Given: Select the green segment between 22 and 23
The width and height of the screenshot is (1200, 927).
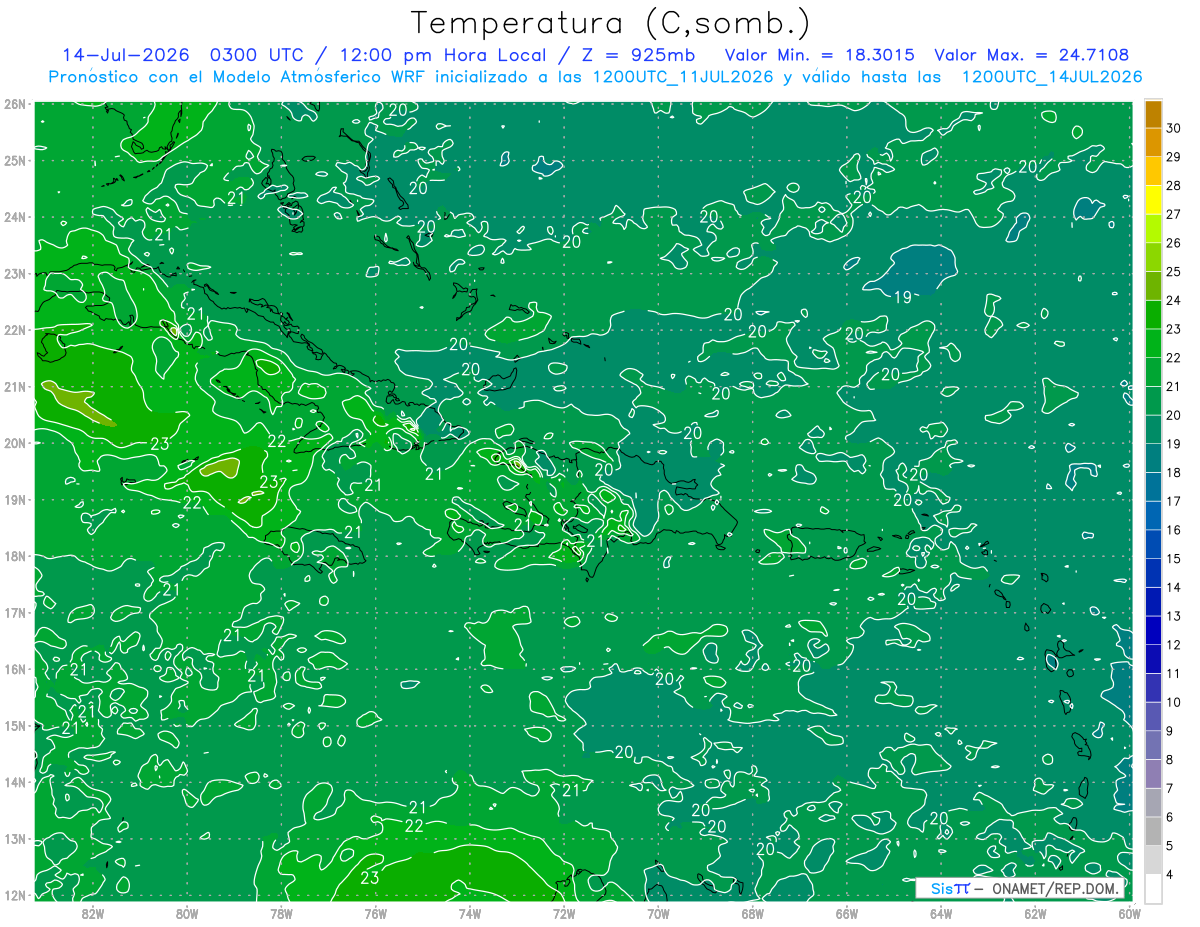Looking at the screenshot, I should 1153,343.
